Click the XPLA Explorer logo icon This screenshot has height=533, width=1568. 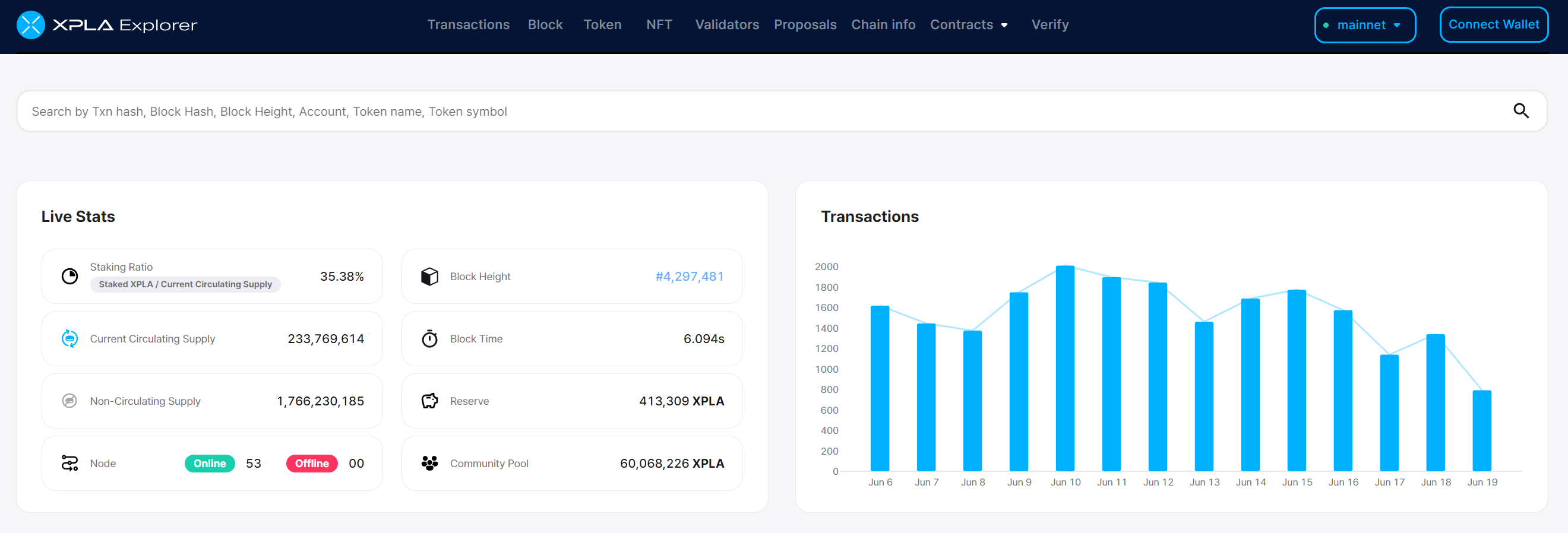point(30,25)
